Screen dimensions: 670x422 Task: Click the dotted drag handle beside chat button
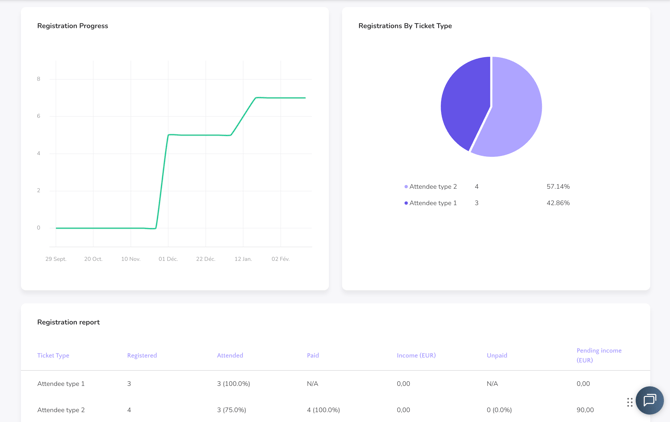pos(630,402)
